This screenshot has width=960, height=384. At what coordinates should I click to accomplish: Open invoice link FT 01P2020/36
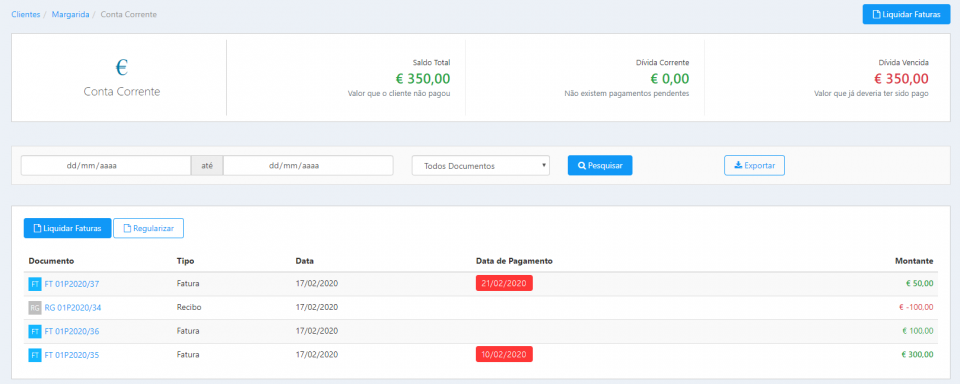[x=72, y=331]
